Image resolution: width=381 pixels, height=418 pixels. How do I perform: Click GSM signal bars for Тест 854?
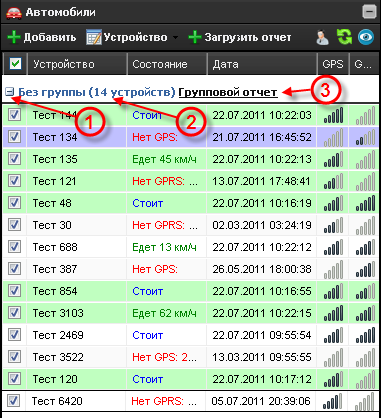tap(365, 292)
